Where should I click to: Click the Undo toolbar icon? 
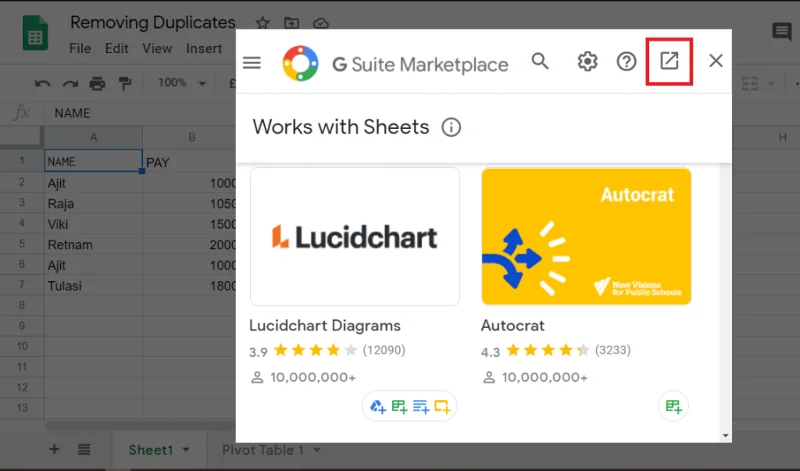point(42,83)
